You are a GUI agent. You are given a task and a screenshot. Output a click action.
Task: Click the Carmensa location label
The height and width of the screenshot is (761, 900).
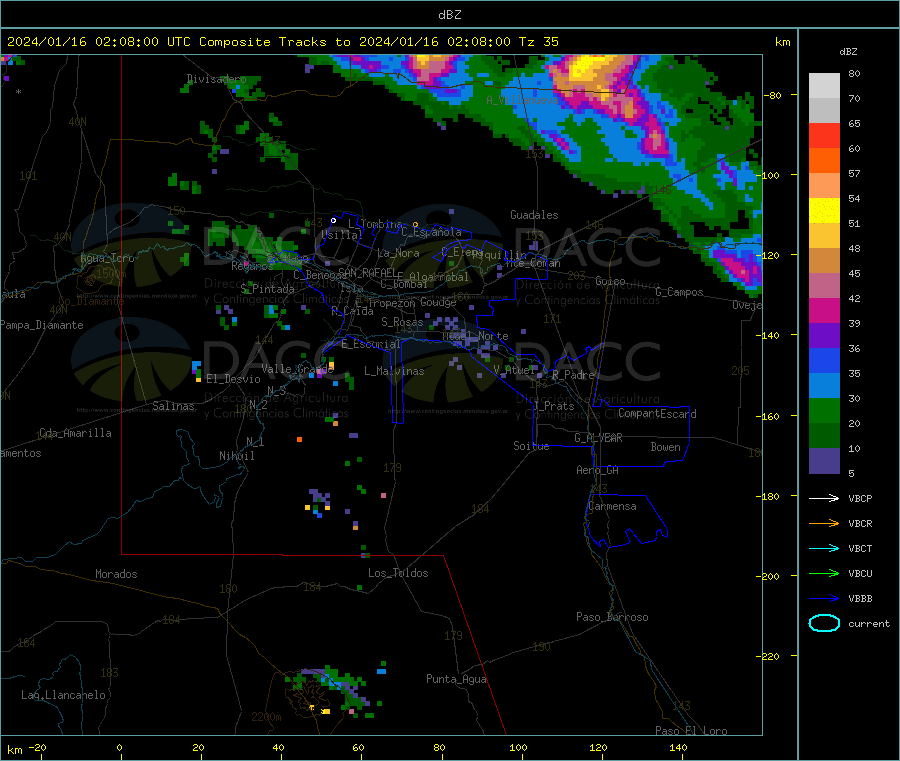[612, 506]
